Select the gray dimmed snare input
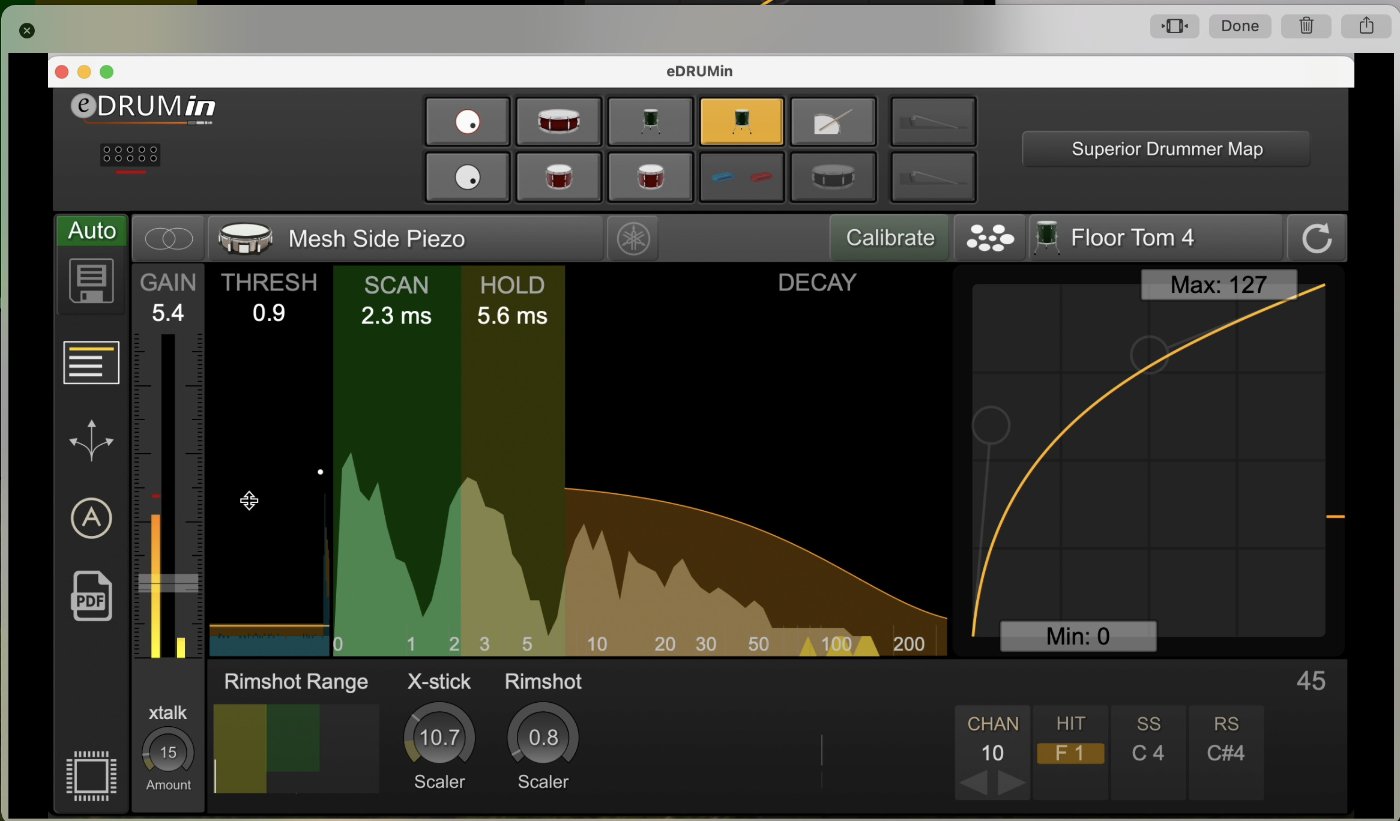 [x=833, y=177]
